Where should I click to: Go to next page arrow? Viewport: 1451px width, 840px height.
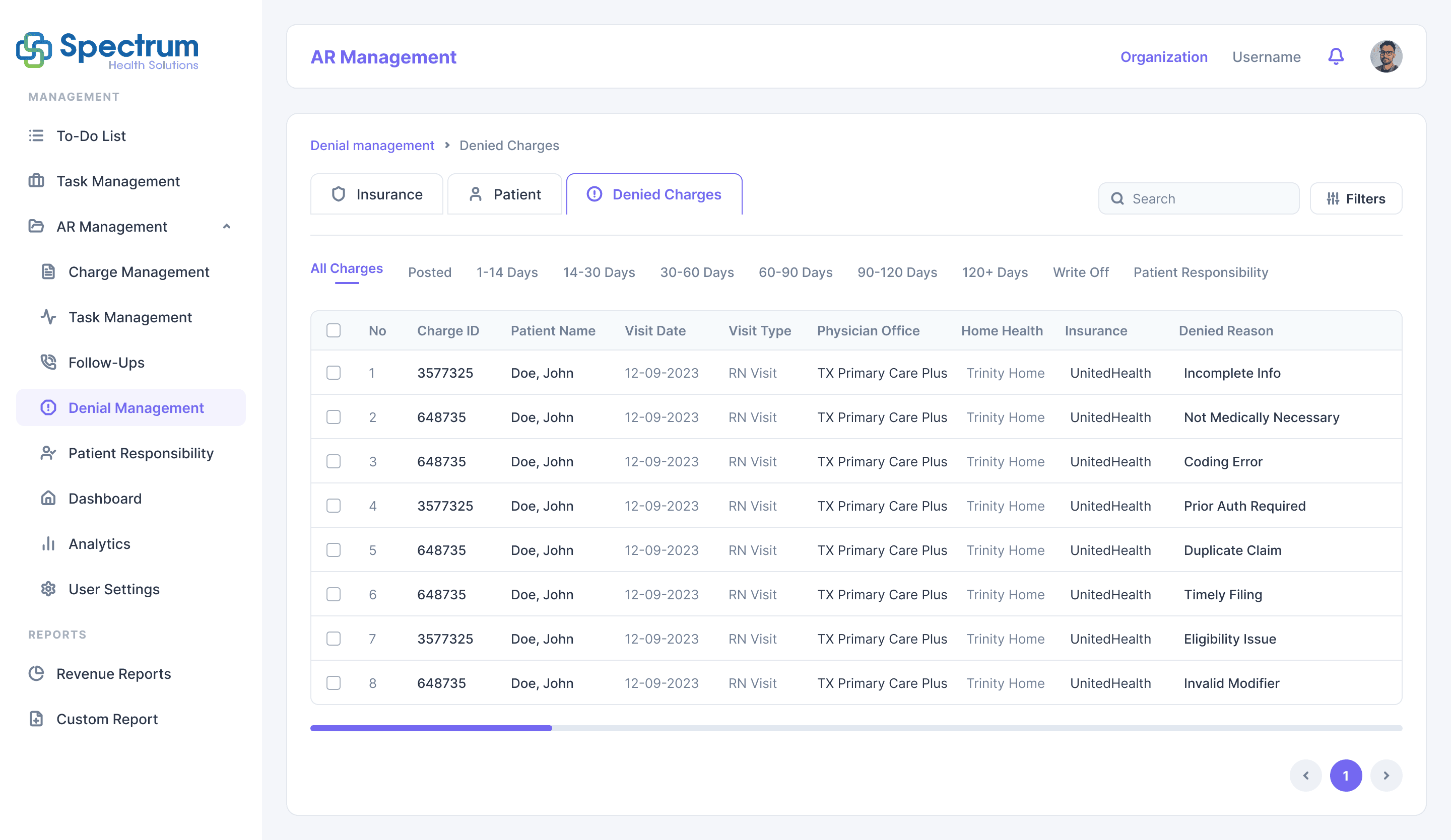(1386, 776)
